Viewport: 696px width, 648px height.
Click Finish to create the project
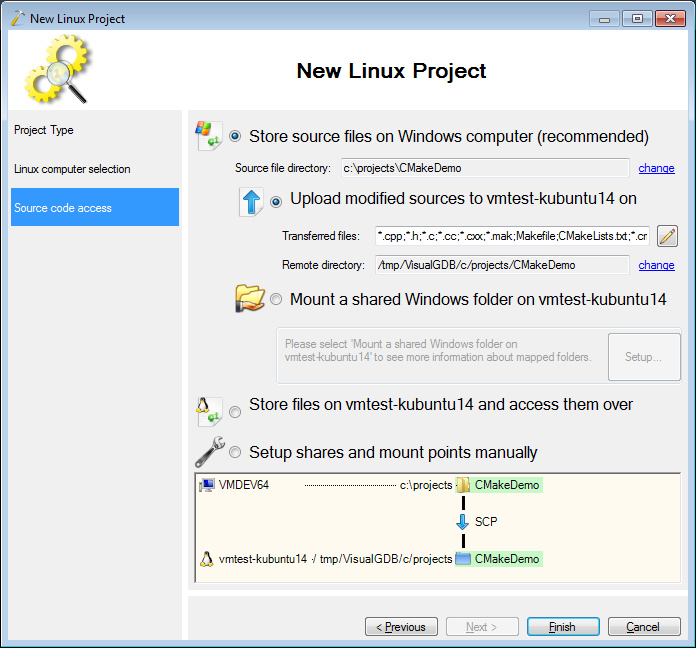click(x=563, y=627)
